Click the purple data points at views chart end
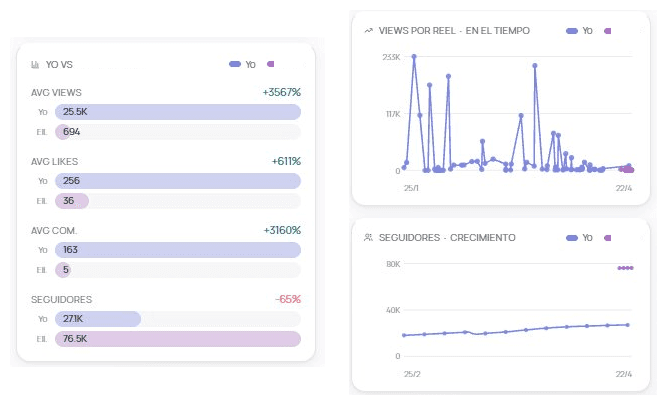Viewport: 667px width, 405px height. (627, 170)
